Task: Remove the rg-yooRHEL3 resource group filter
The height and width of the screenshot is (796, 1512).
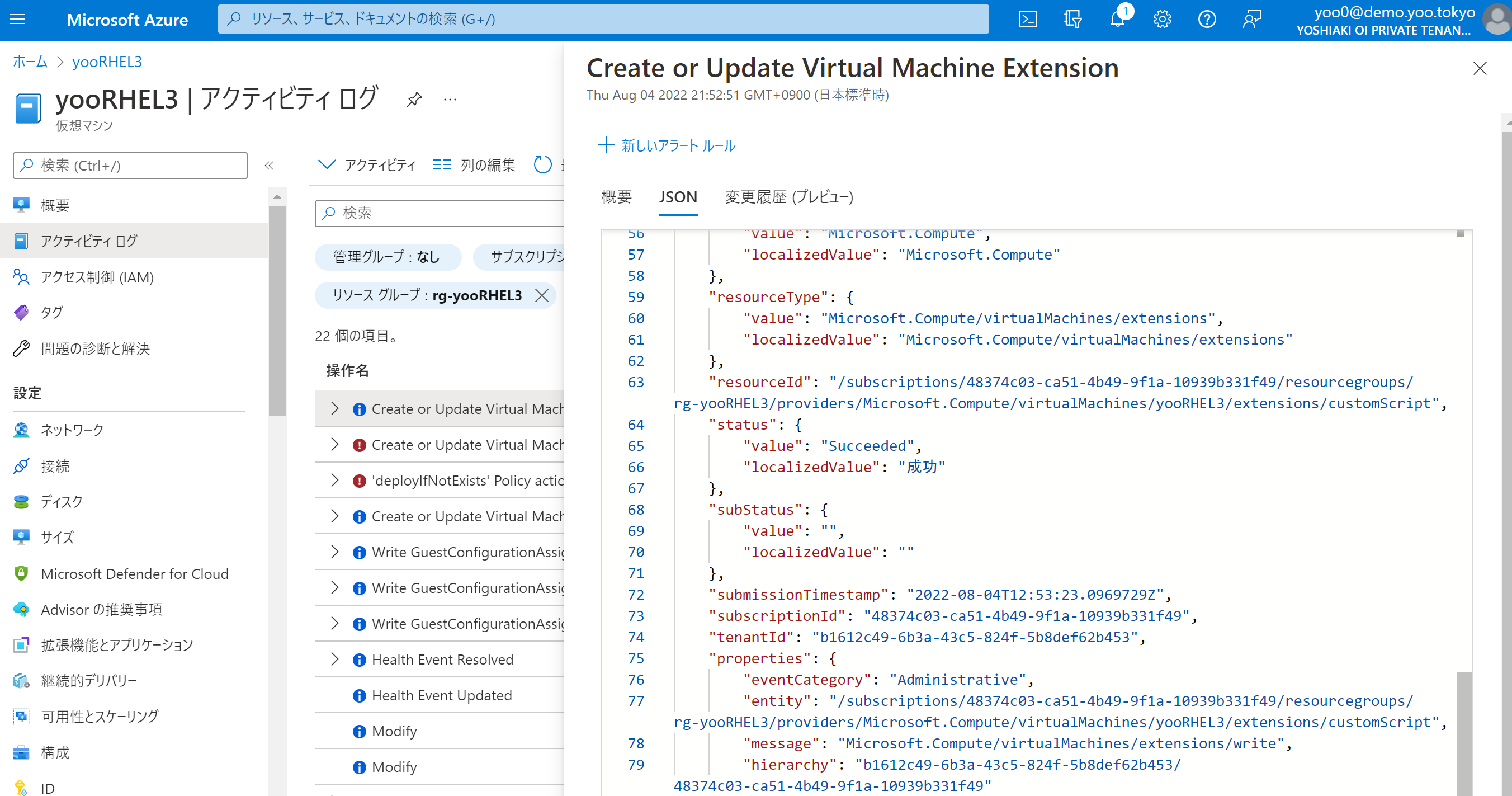Action: coord(541,295)
